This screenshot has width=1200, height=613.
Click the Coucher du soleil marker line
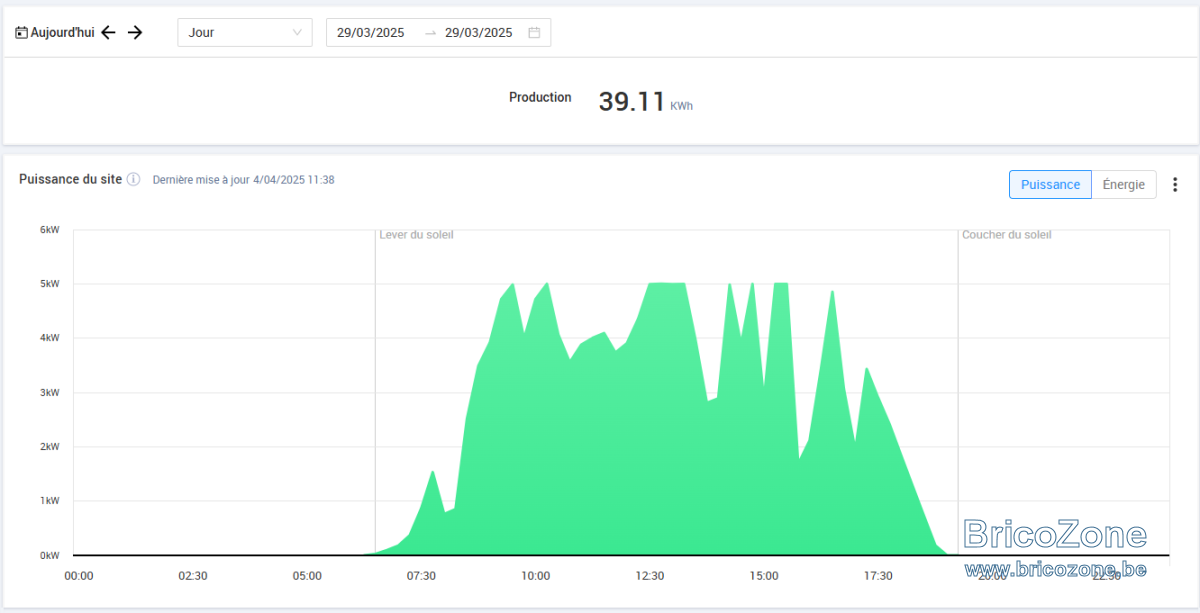click(958, 392)
